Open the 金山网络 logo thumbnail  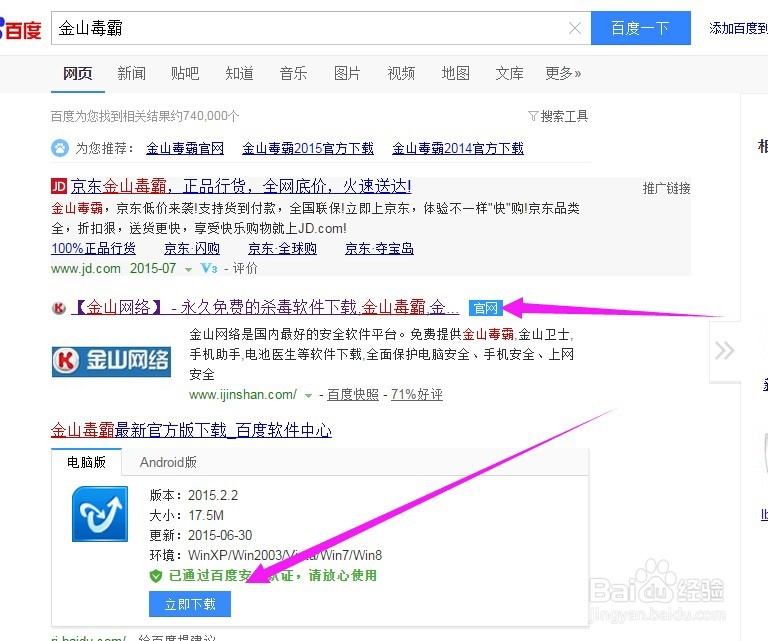click(111, 361)
